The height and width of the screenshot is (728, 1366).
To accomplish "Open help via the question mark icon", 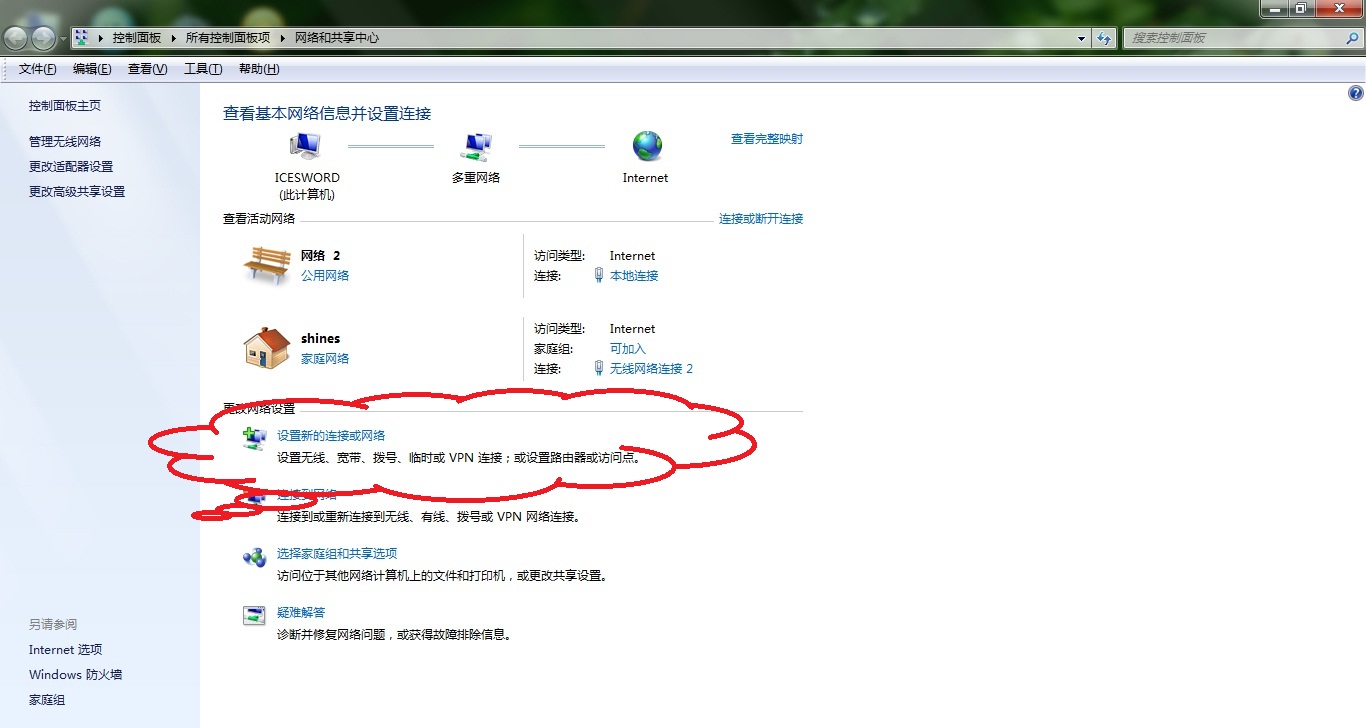I will tap(1356, 92).
